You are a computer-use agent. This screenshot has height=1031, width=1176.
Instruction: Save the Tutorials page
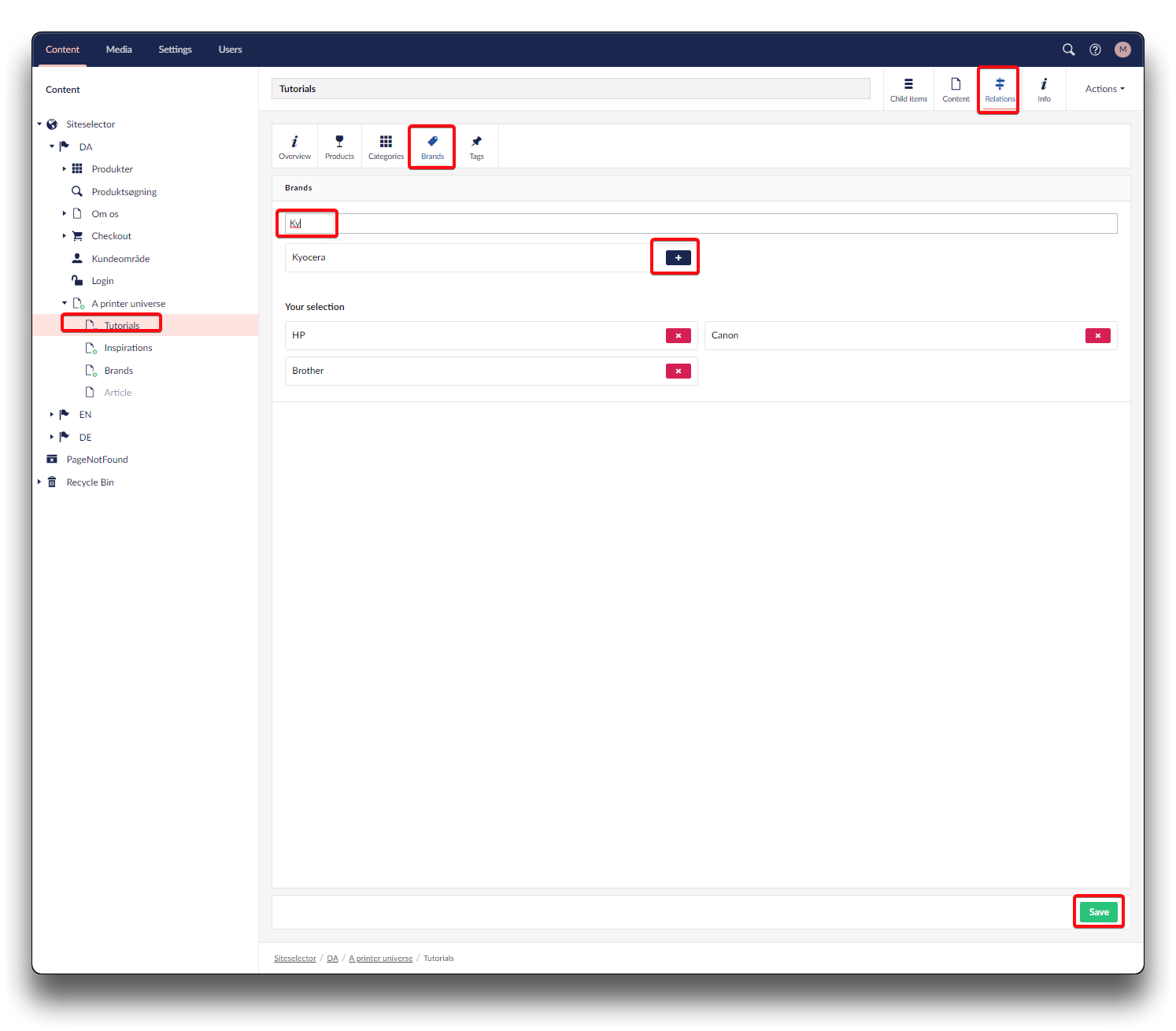1098,912
